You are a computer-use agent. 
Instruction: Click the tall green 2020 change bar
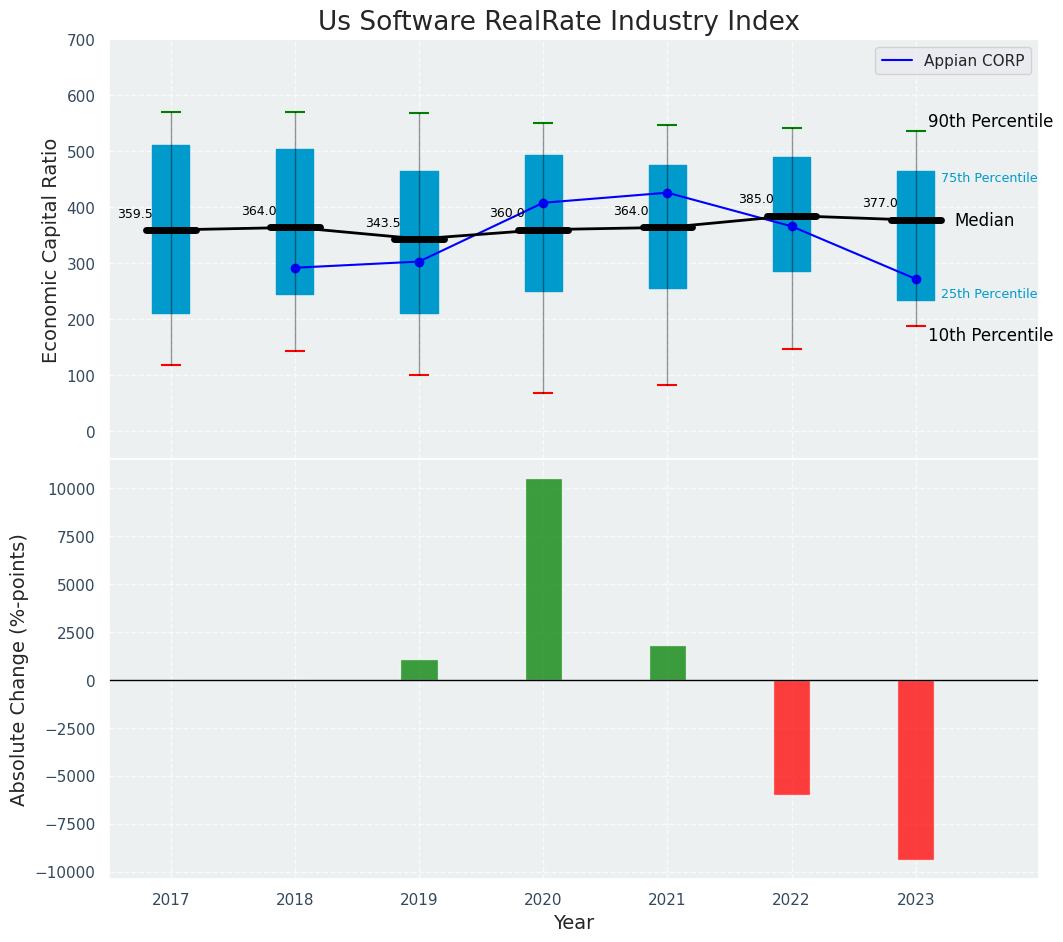pyautogui.click(x=543, y=580)
